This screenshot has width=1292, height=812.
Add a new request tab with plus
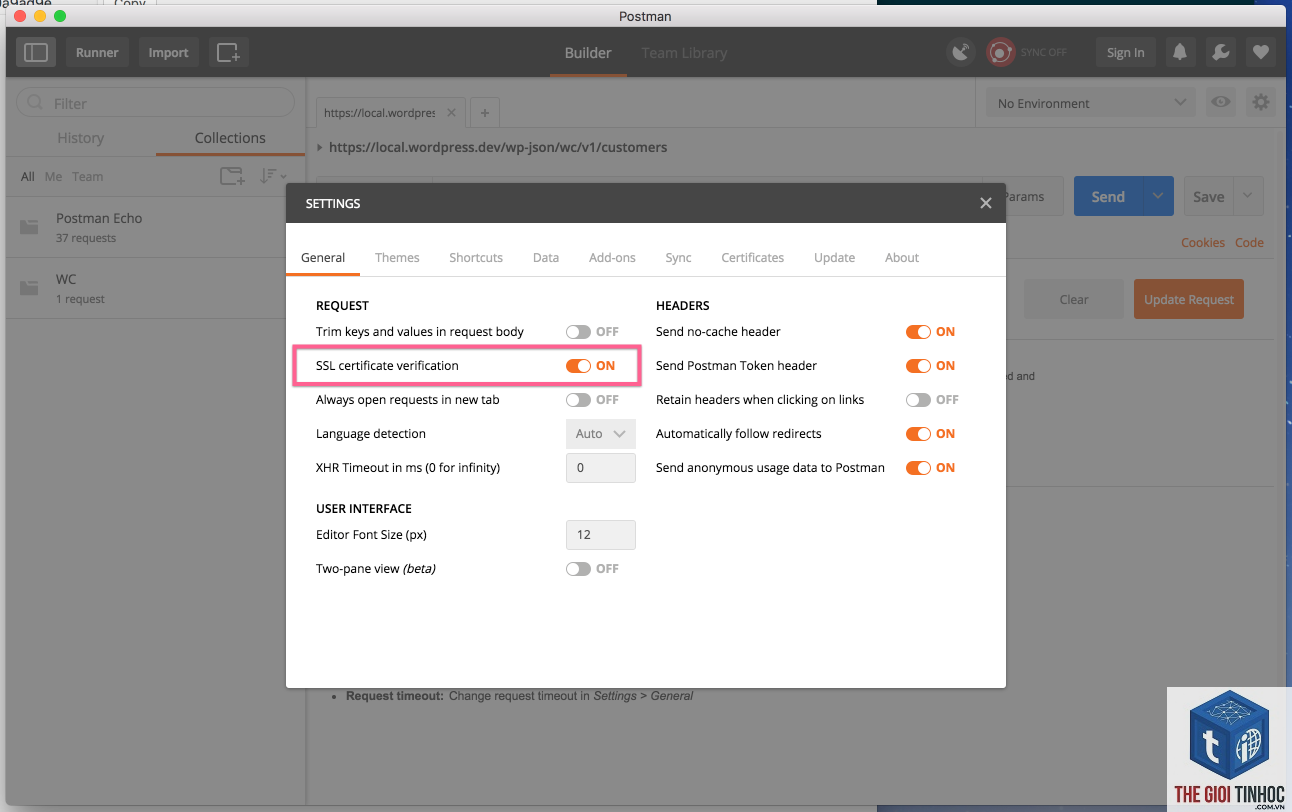point(485,113)
